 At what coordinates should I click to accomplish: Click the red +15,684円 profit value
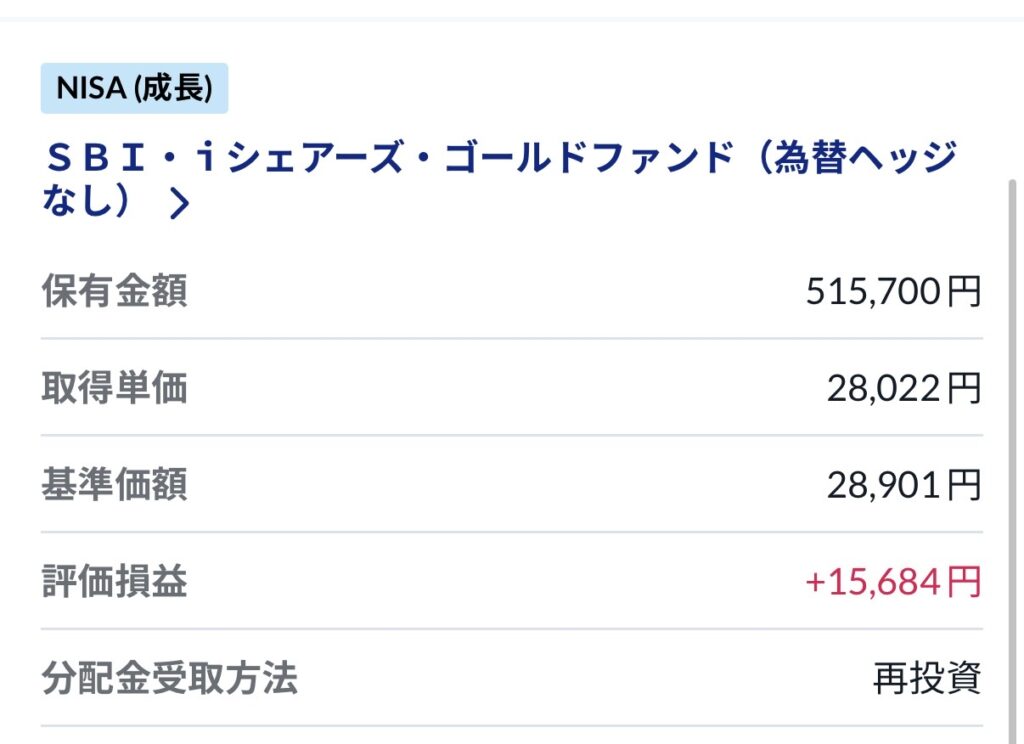point(893,582)
